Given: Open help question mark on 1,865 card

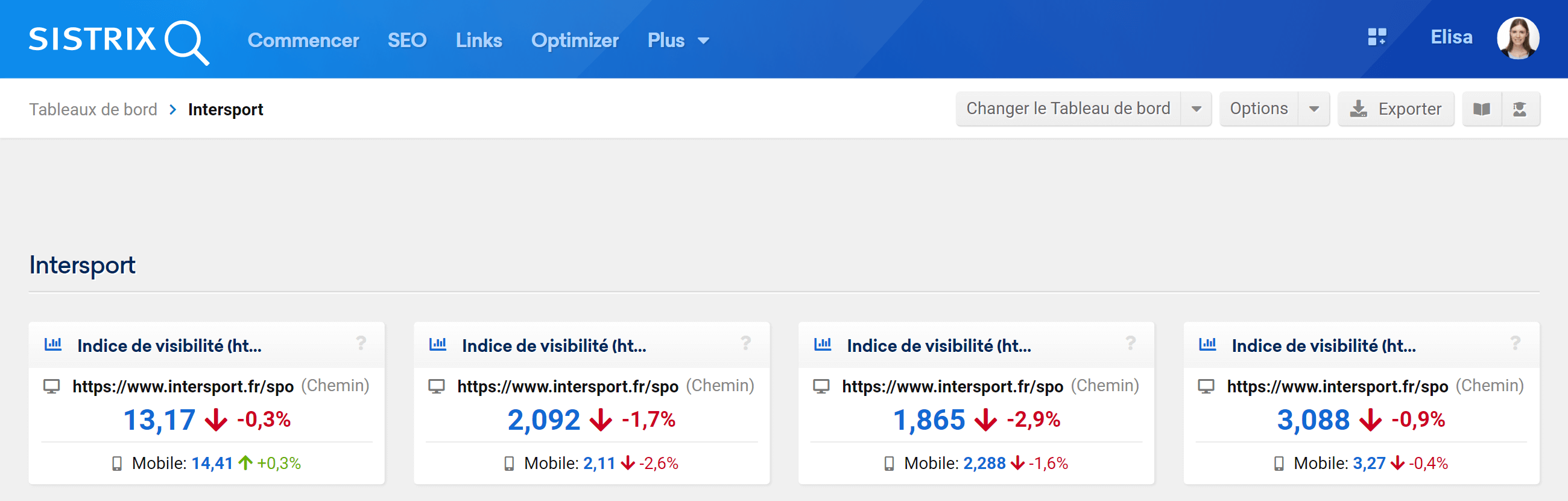Looking at the screenshot, I should 1130,343.
